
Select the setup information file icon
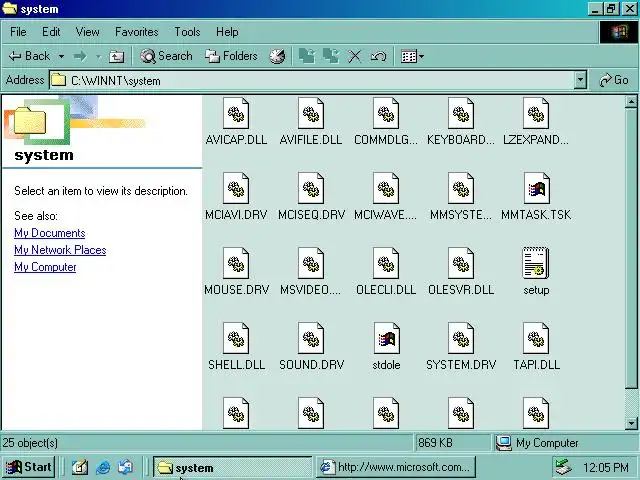click(x=536, y=263)
